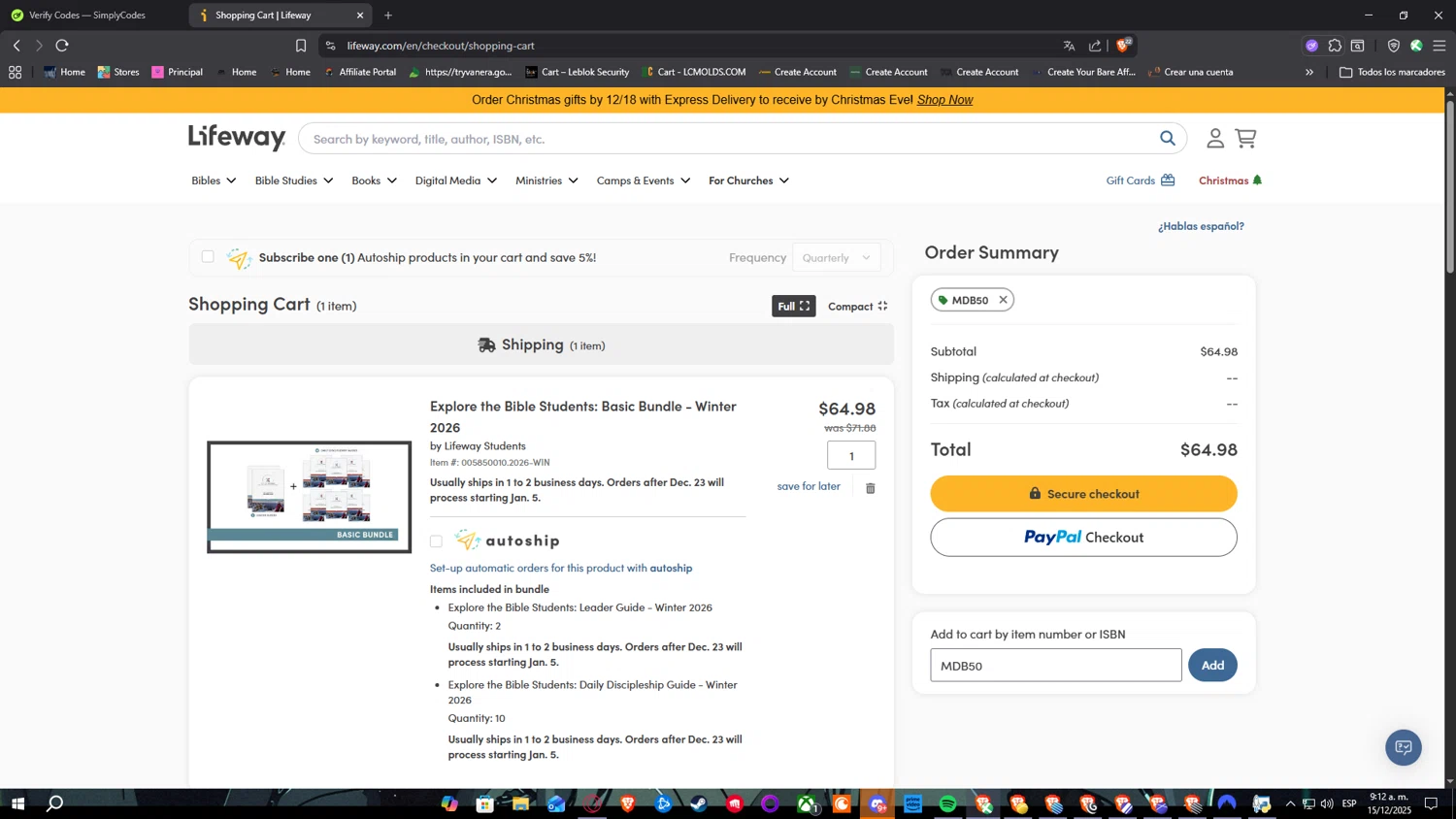Open the Brave shields lion icon
Viewport: 1456px width, 819px height.
pos(1123,46)
